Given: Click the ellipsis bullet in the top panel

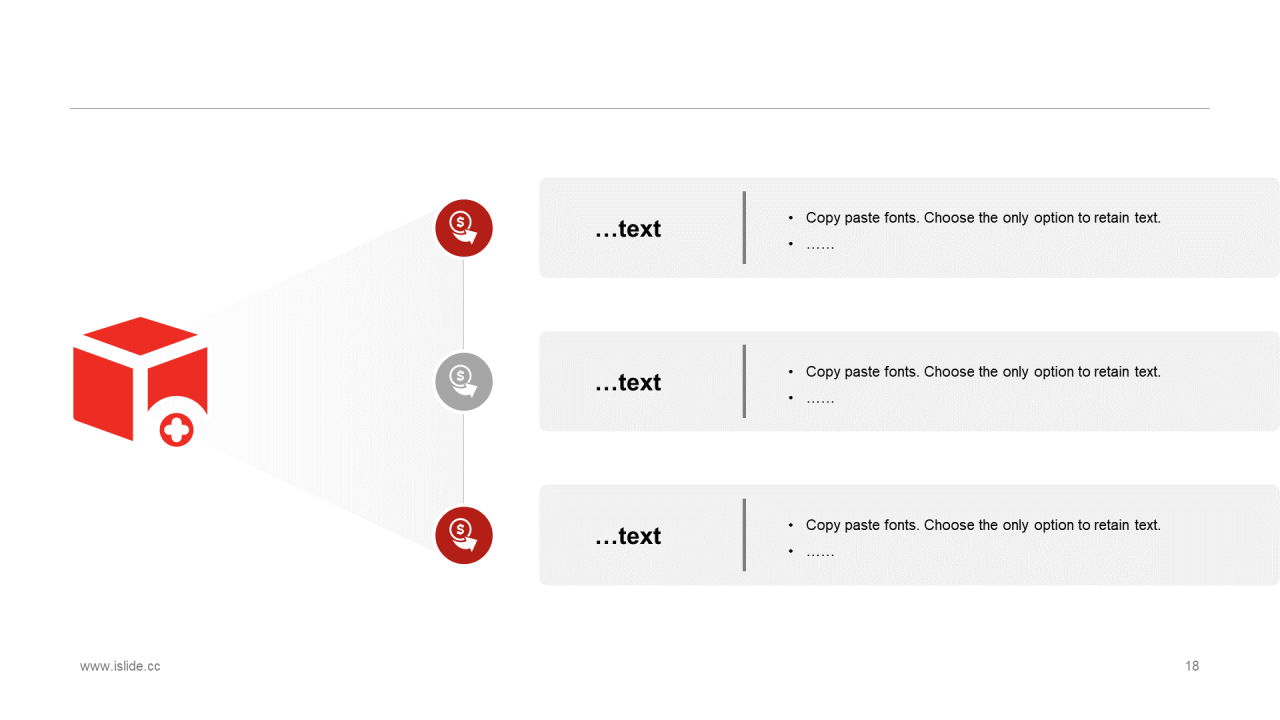Looking at the screenshot, I should click(820, 244).
